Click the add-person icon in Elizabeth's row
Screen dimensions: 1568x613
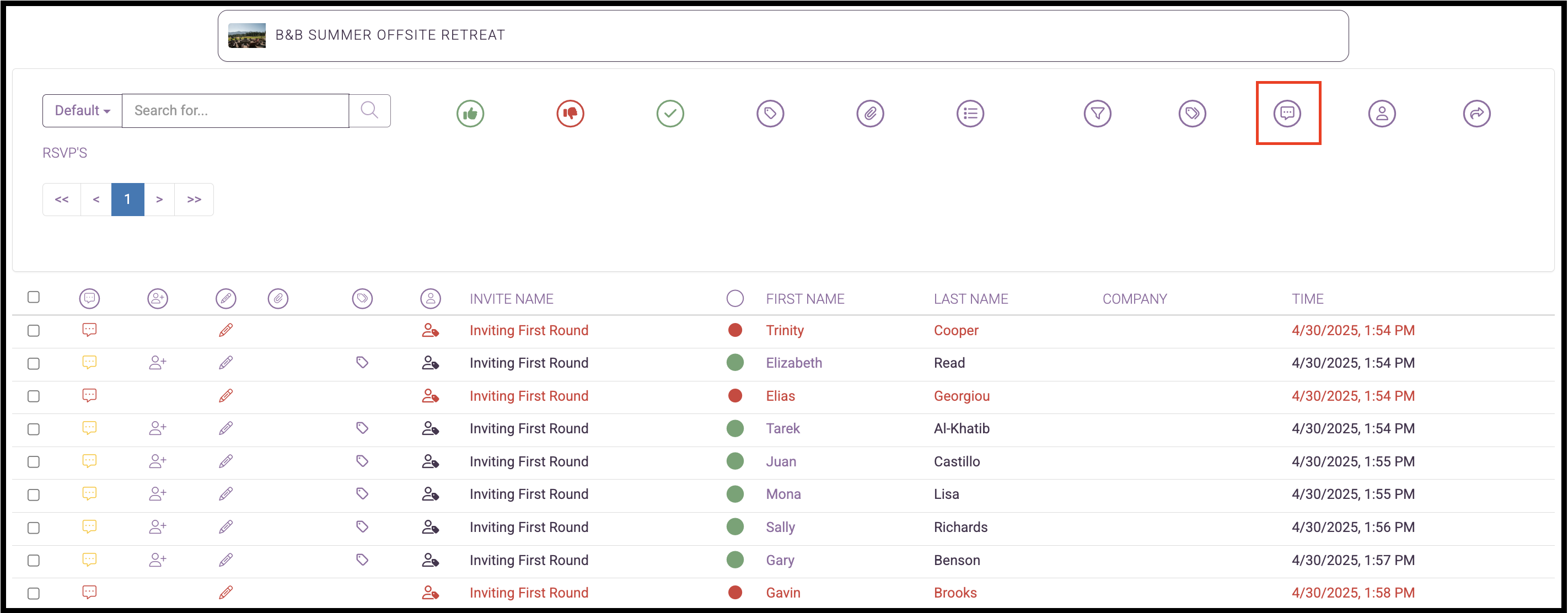pyautogui.click(x=158, y=363)
